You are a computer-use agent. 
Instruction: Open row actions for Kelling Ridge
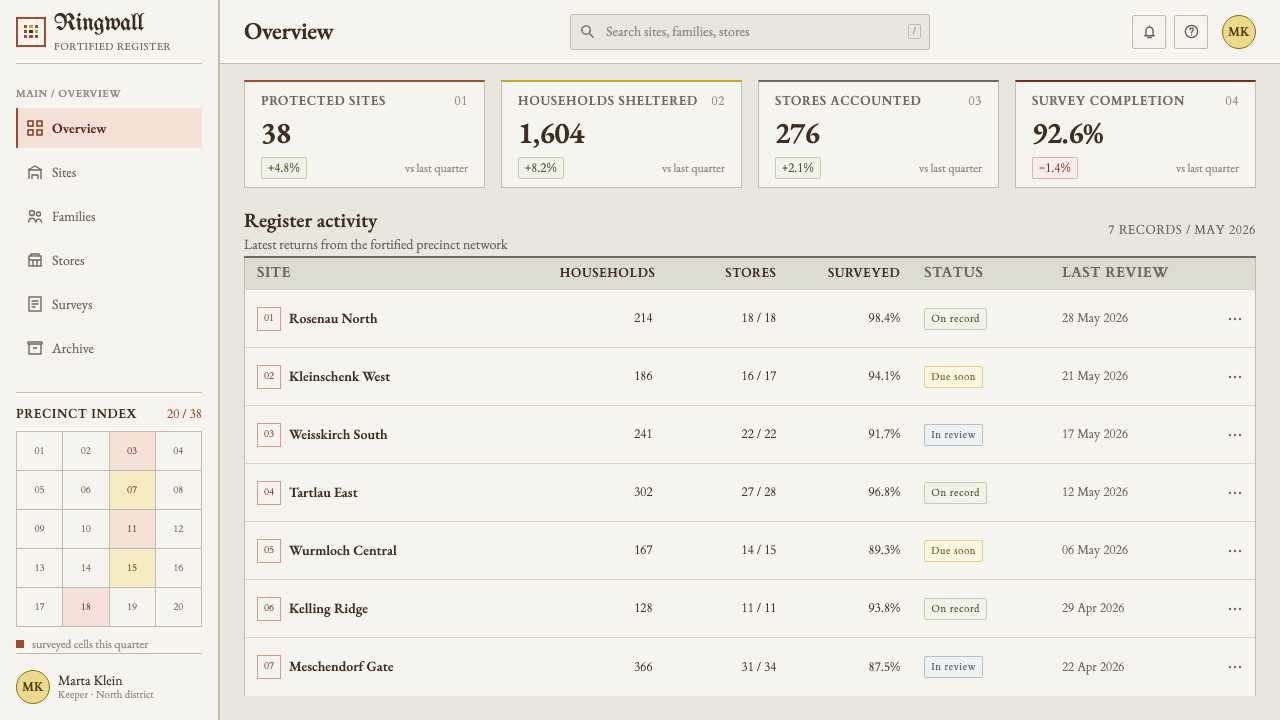(x=1235, y=609)
